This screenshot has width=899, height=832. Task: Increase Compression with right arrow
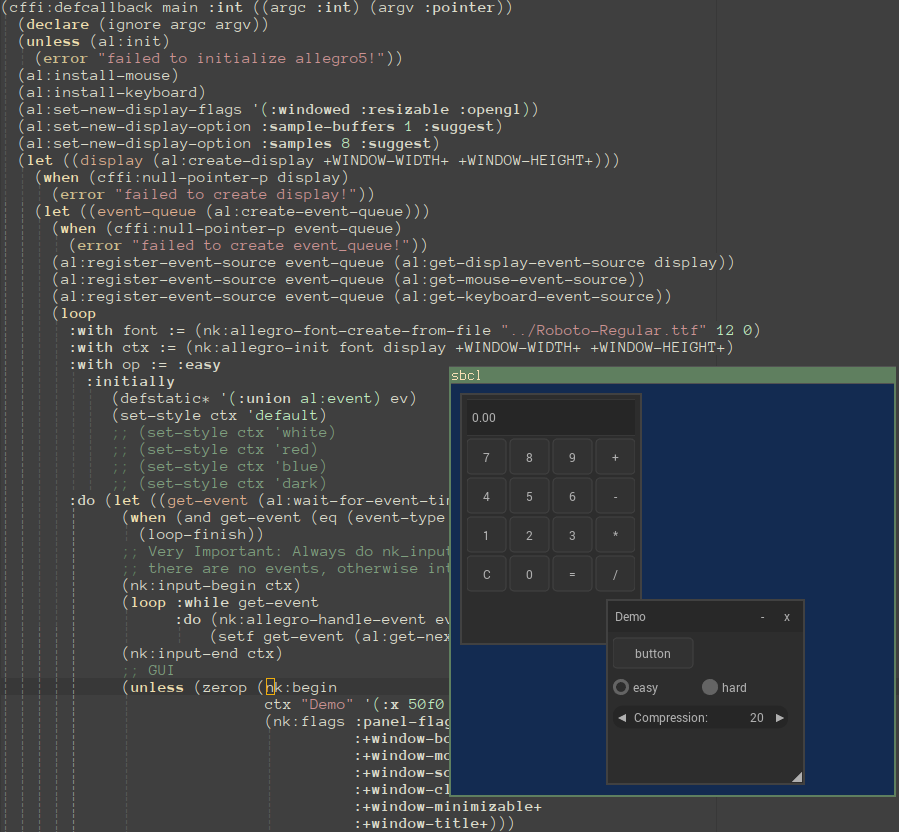780,718
